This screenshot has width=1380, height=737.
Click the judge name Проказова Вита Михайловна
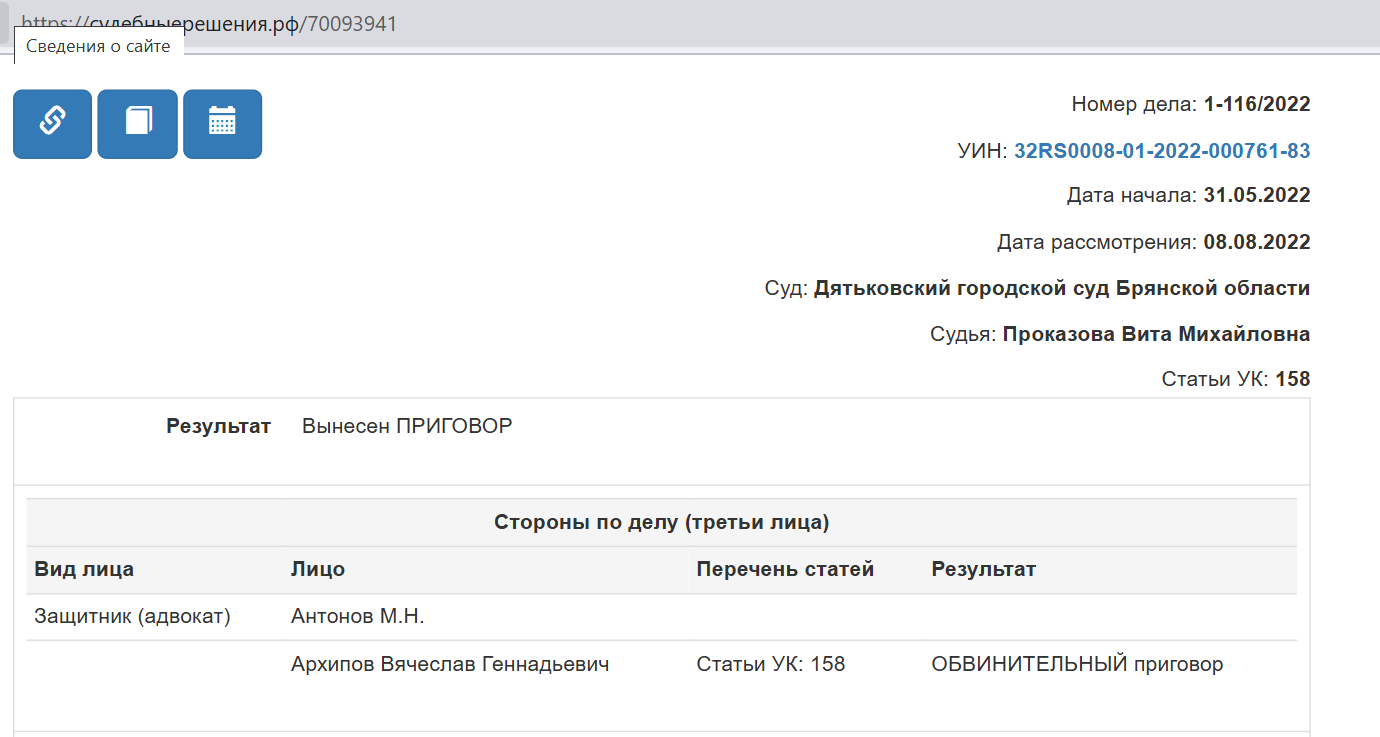[1156, 334]
